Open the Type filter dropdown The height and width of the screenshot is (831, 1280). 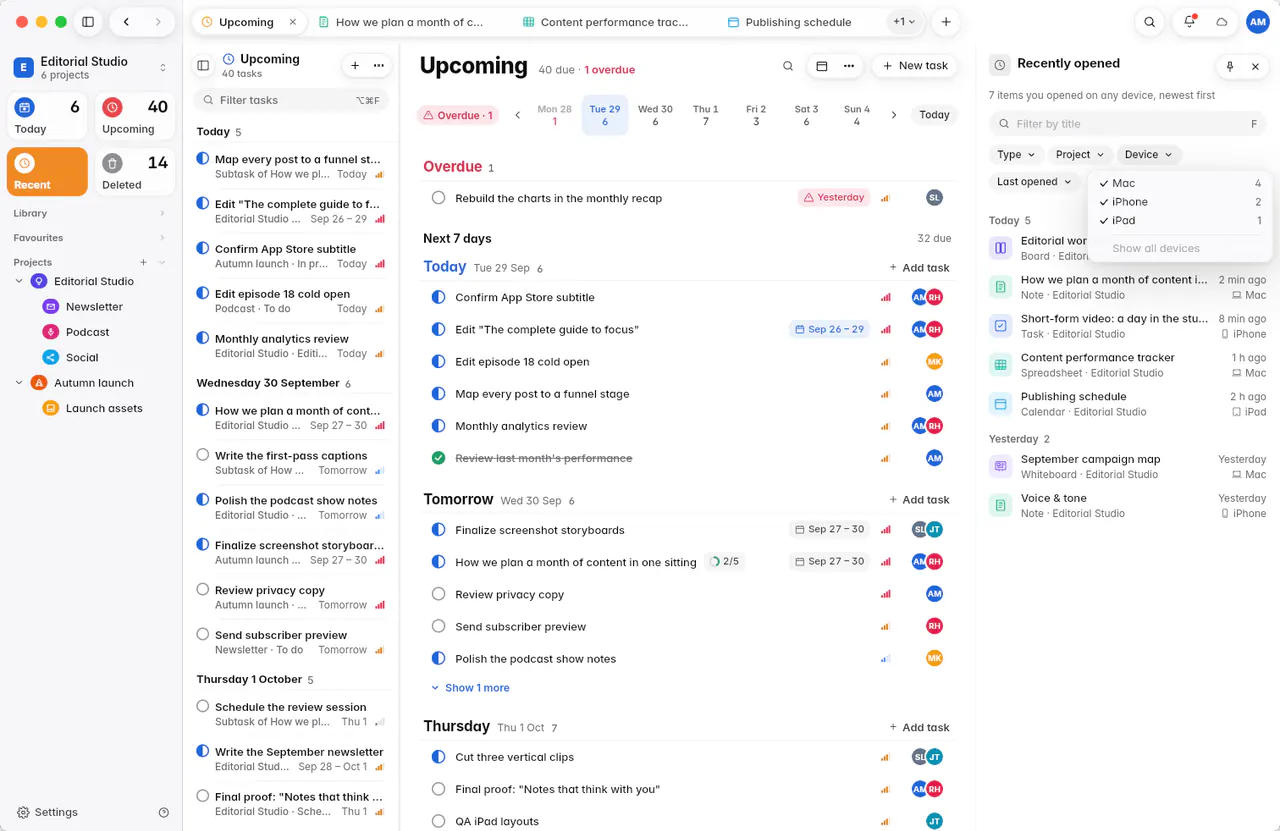point(1016,155)
